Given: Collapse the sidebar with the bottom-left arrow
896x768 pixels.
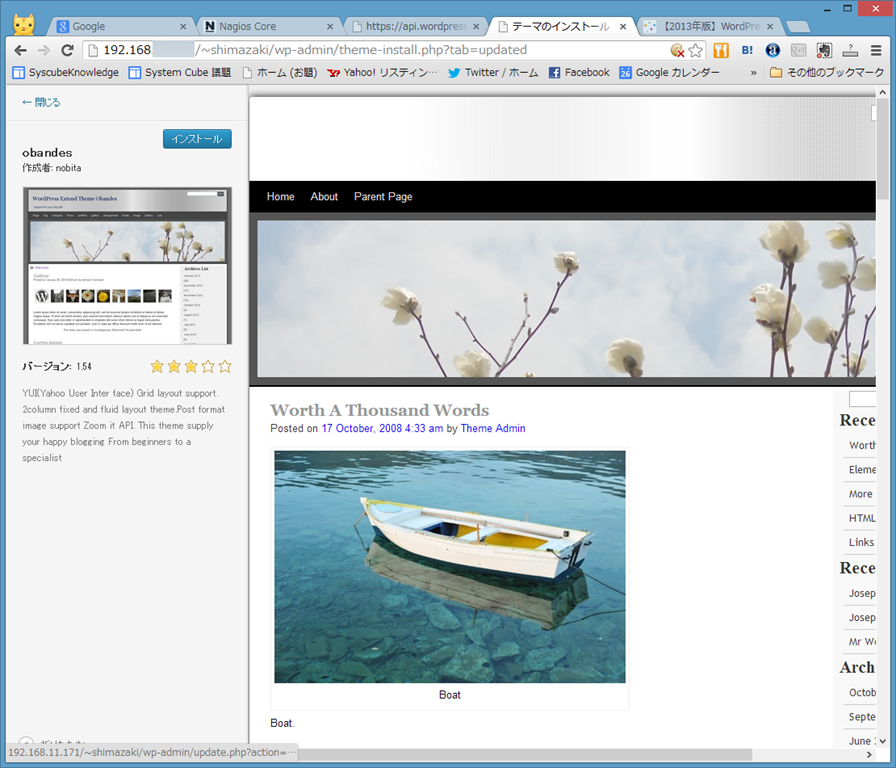Looking at the screenshot, I should coord(26,741).
